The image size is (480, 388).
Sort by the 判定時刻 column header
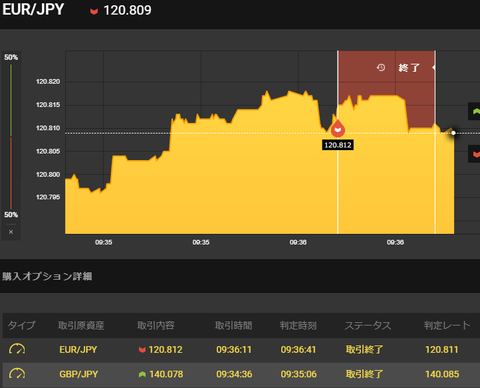click(298, 325)
